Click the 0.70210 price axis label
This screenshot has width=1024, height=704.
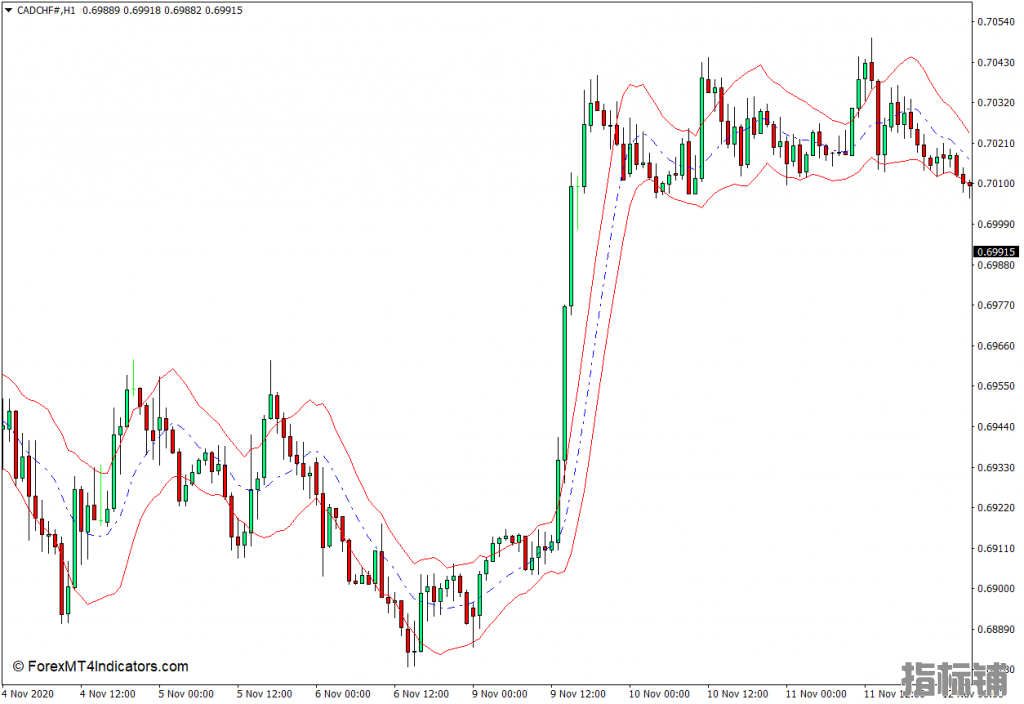coord(996,143)
